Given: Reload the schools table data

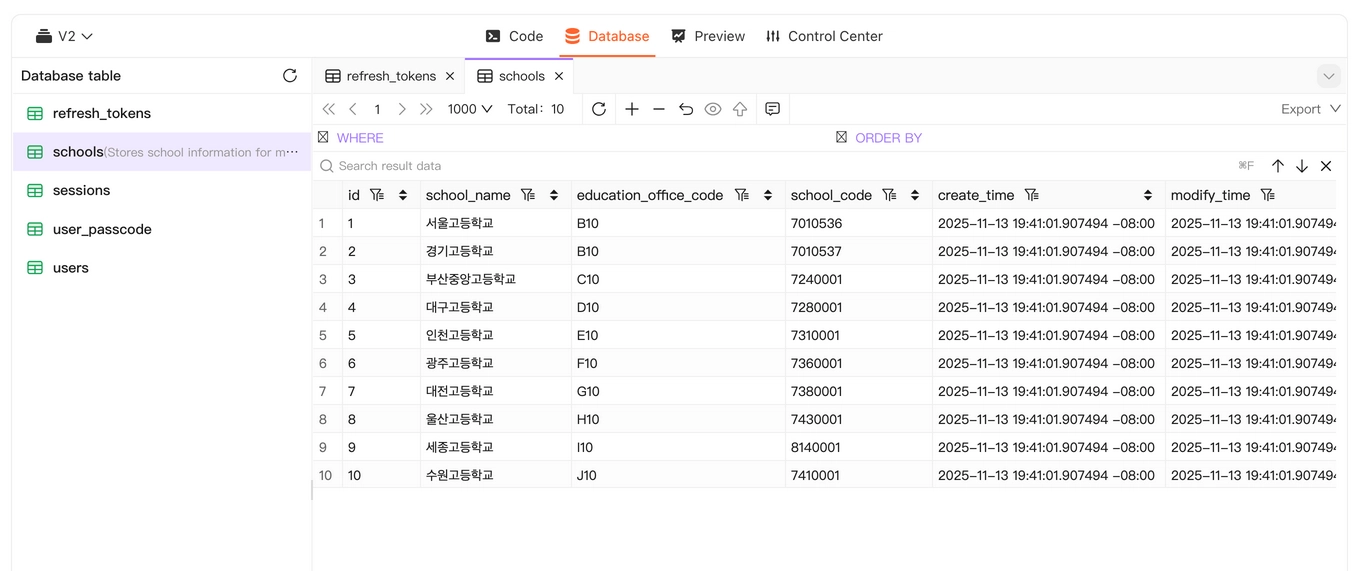Looking at the screenshot, I should tap(599, 109).
